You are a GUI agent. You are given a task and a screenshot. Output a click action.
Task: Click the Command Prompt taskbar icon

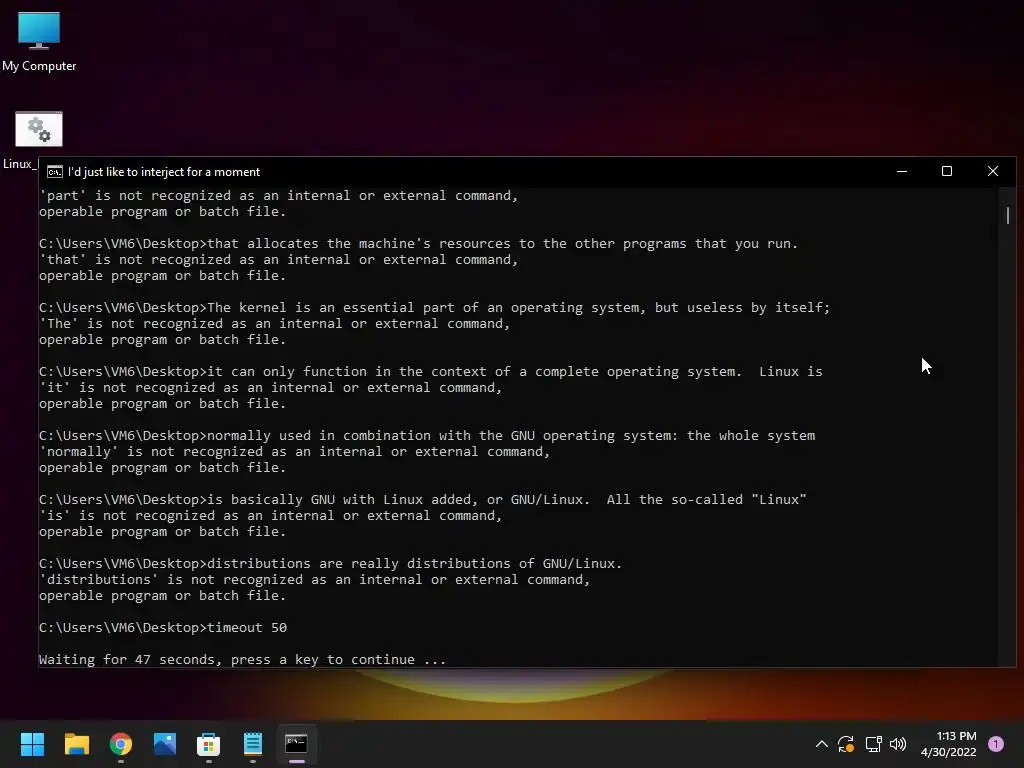296,744
